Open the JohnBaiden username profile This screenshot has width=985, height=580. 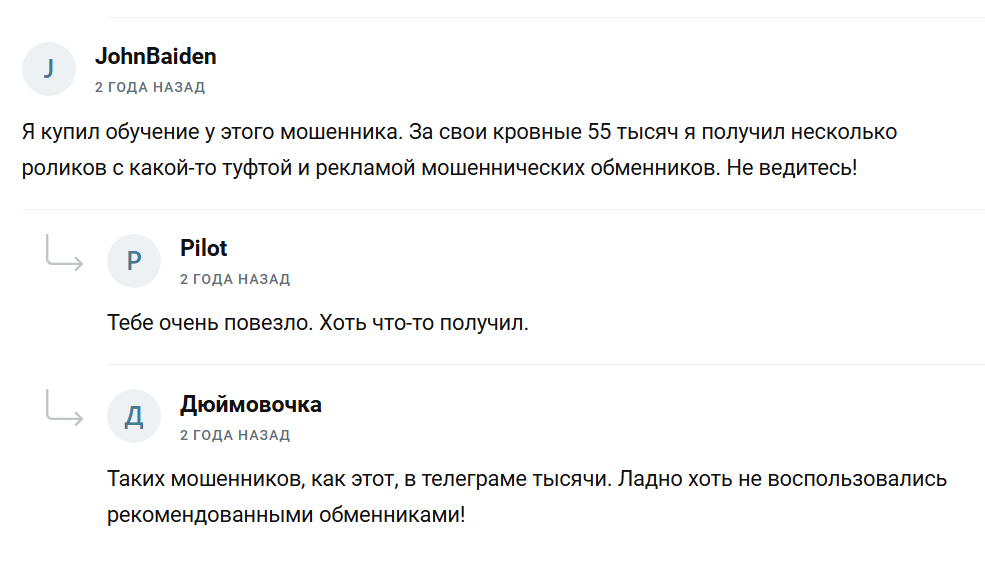pos(155,56)
